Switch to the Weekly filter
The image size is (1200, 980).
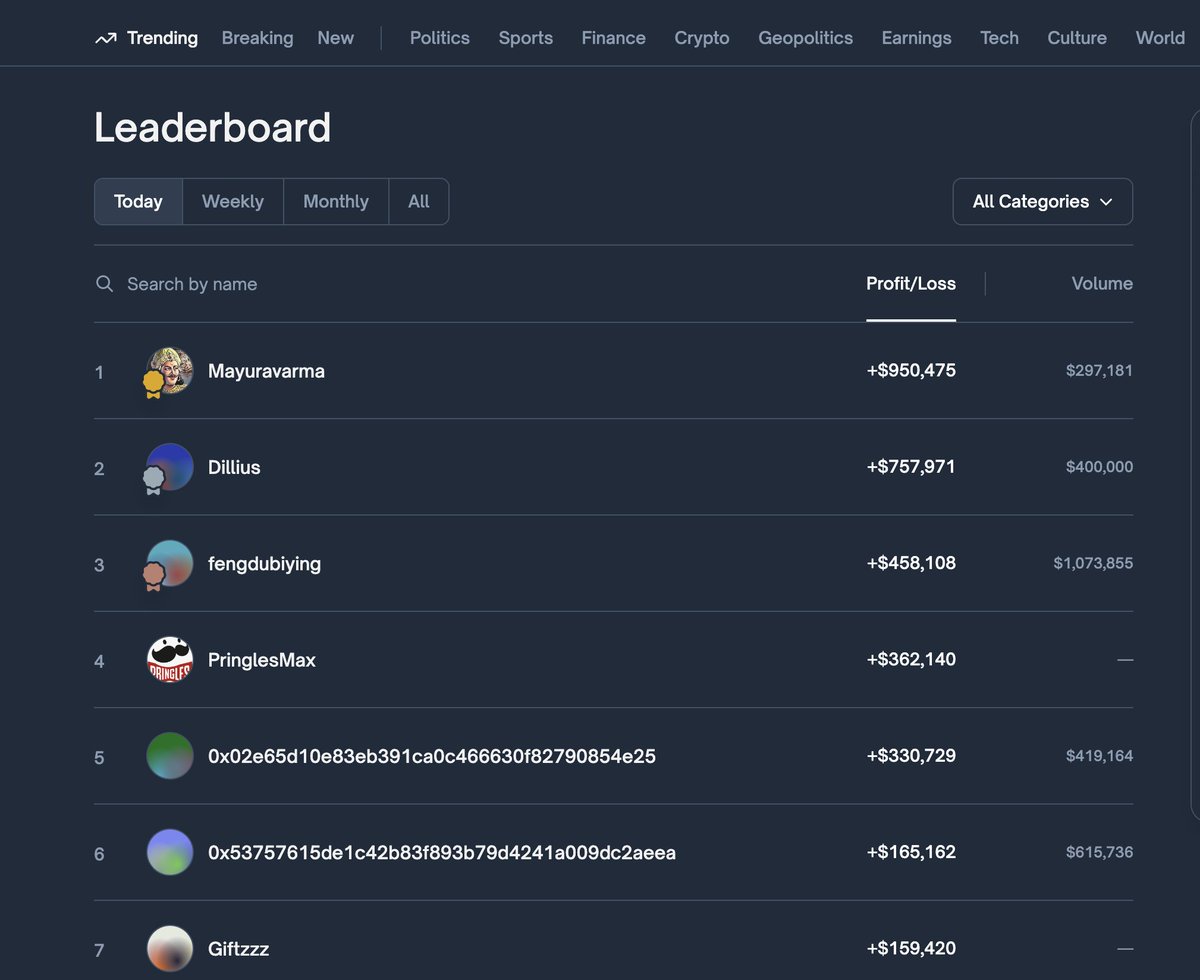tap(233, 202)
